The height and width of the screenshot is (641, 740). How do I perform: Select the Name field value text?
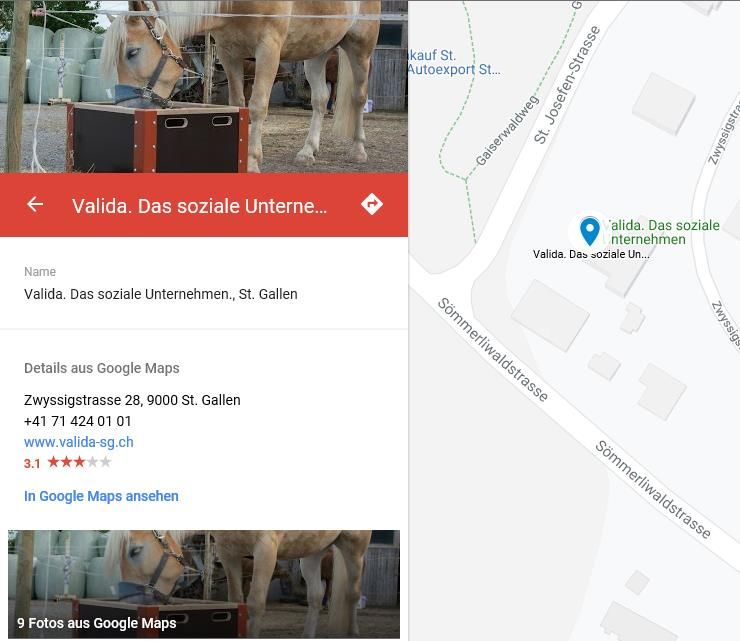click(160, 294)
